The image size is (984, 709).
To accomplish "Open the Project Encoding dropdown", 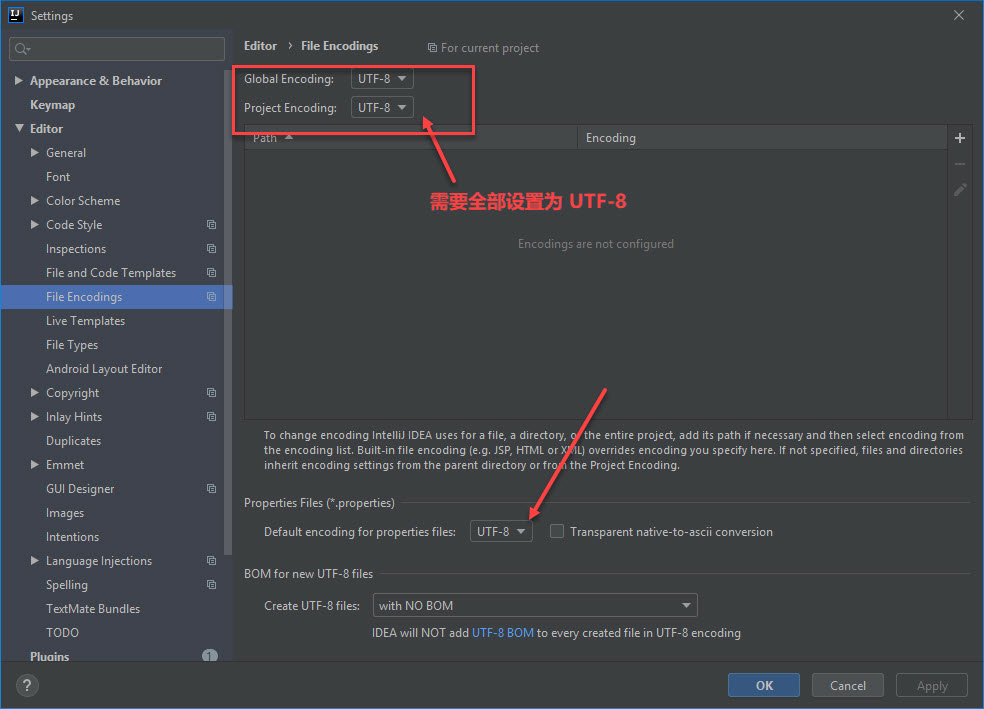I will click(x=382, y=107).
